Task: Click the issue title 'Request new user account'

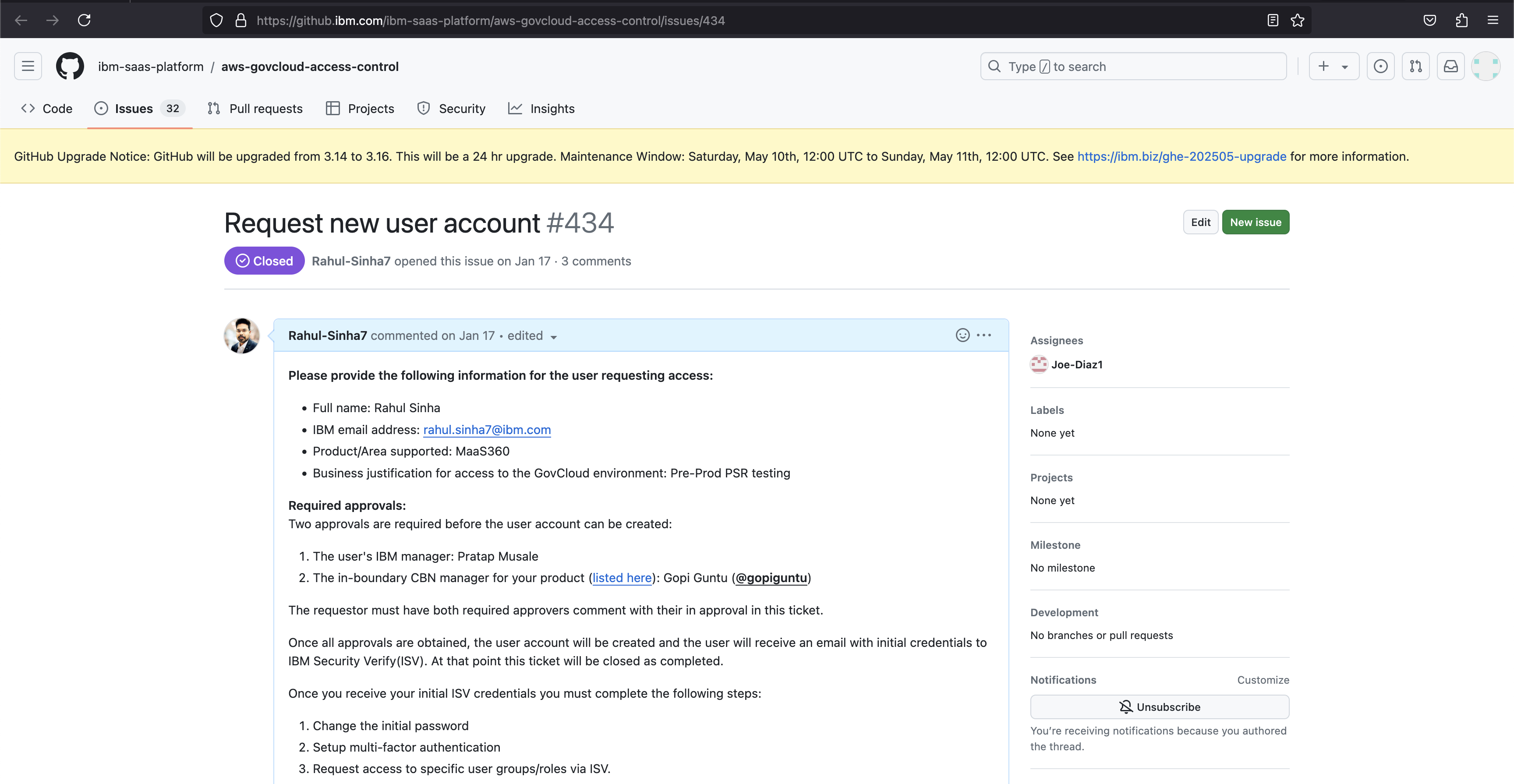Action: click(x=382, y=223)
